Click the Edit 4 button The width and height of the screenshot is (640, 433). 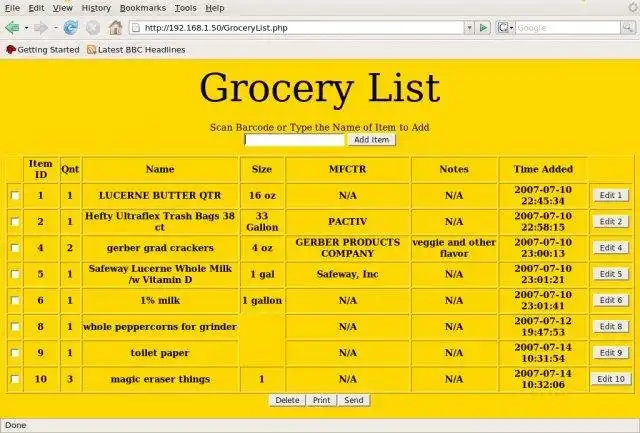(x=611, y=248)
